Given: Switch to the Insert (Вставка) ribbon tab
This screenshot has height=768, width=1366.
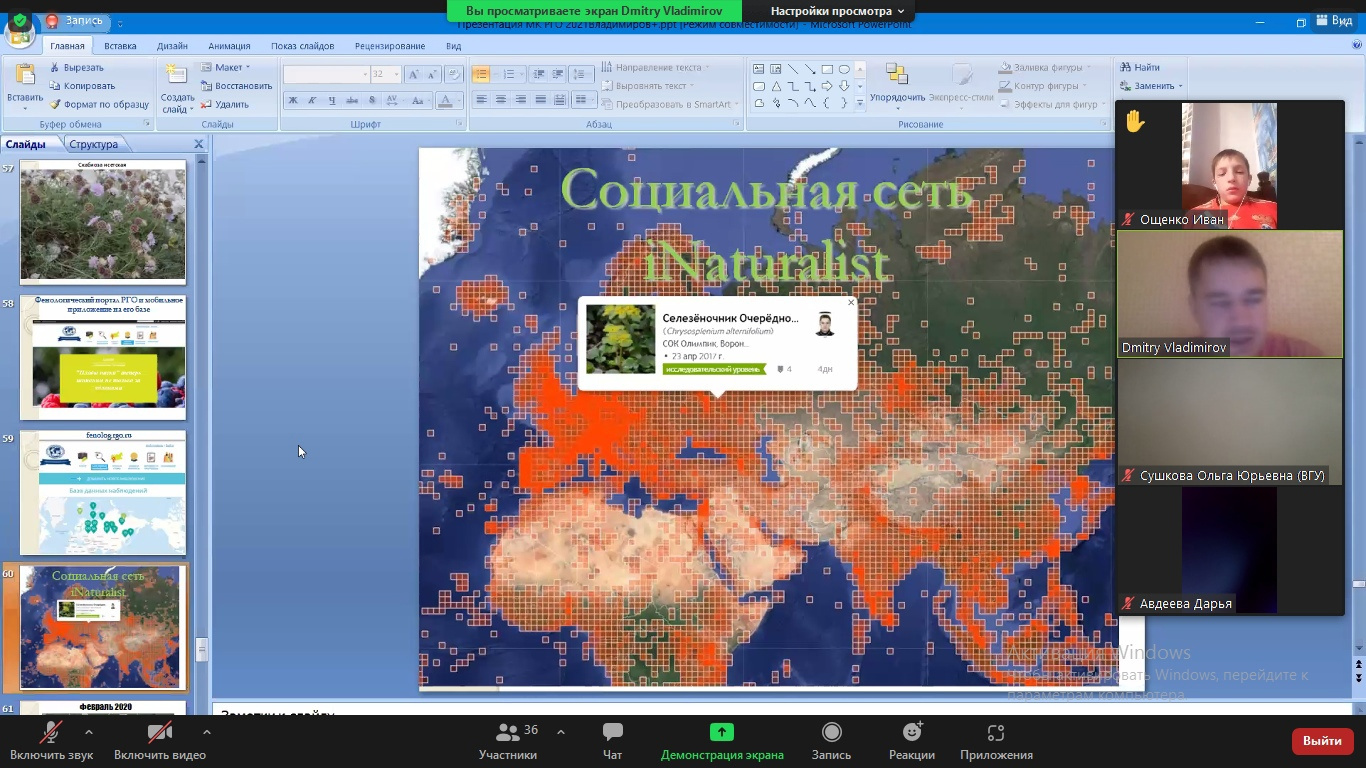Looking at the screenshot, I should click(x=120, y=46).
